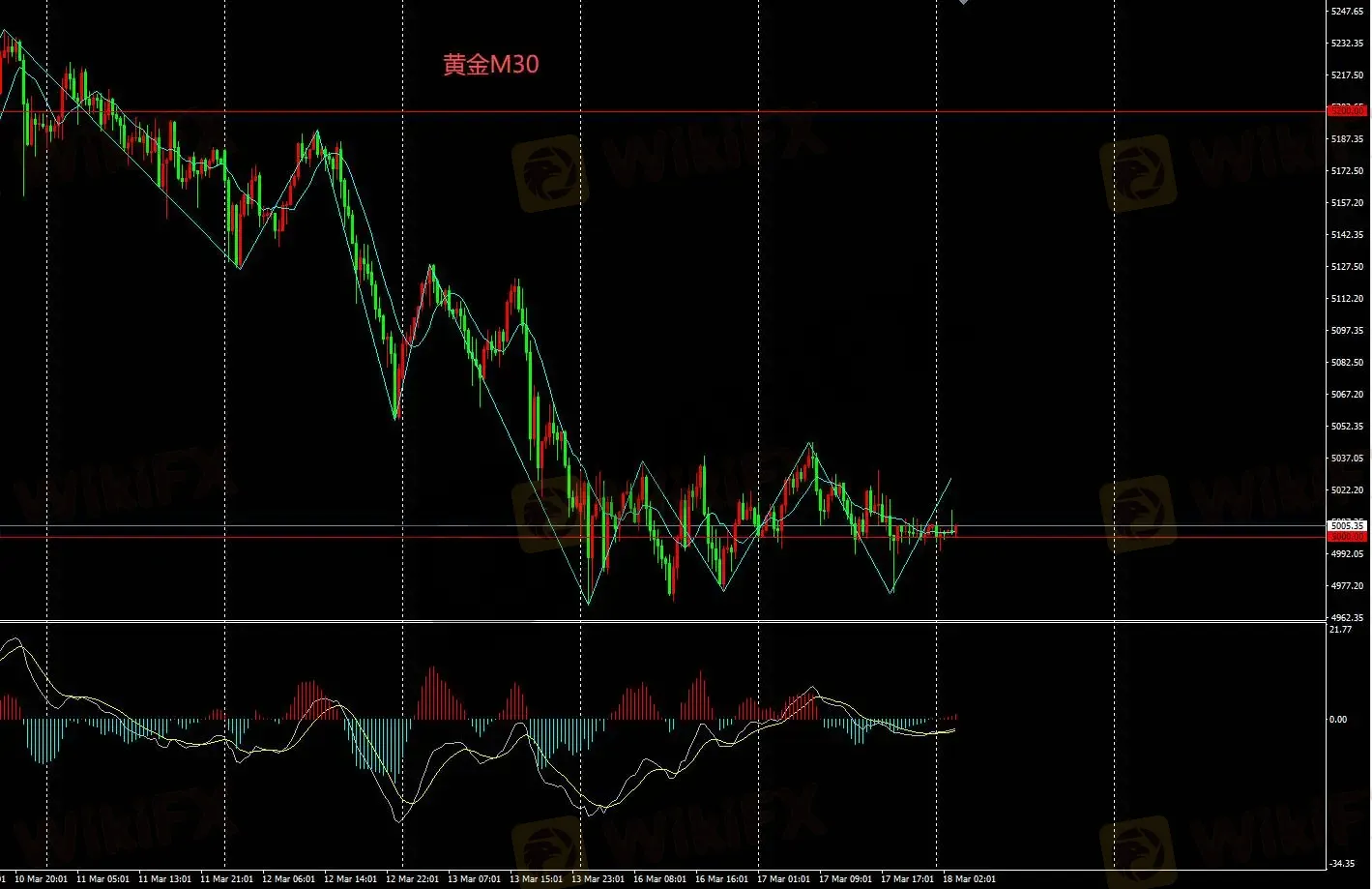The height and width of the screenshot is (889, 1372).
Task: Click the 黄金M30 chart title label
Action: click(x=491, y=65)
